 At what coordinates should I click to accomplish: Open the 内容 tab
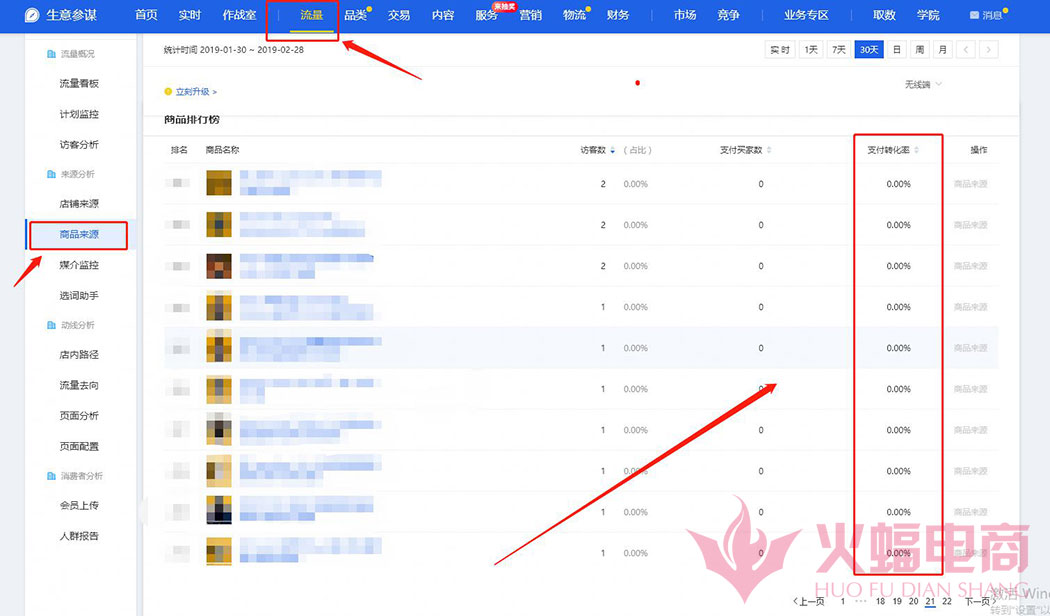pos(443,15)
